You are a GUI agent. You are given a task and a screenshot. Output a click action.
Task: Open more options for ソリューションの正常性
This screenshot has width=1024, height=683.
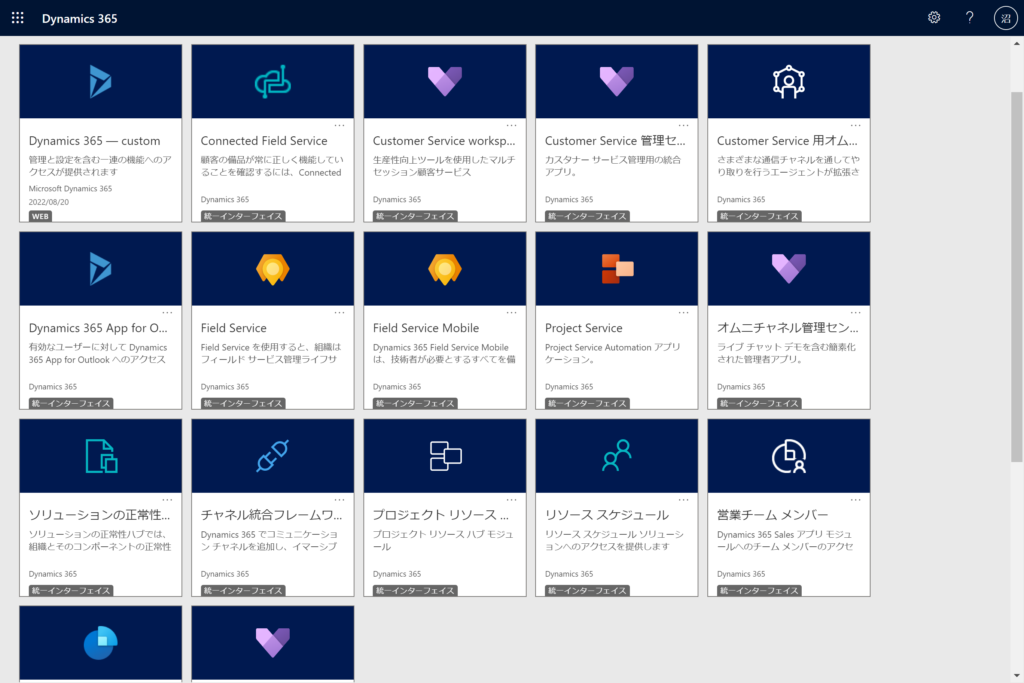167,500
